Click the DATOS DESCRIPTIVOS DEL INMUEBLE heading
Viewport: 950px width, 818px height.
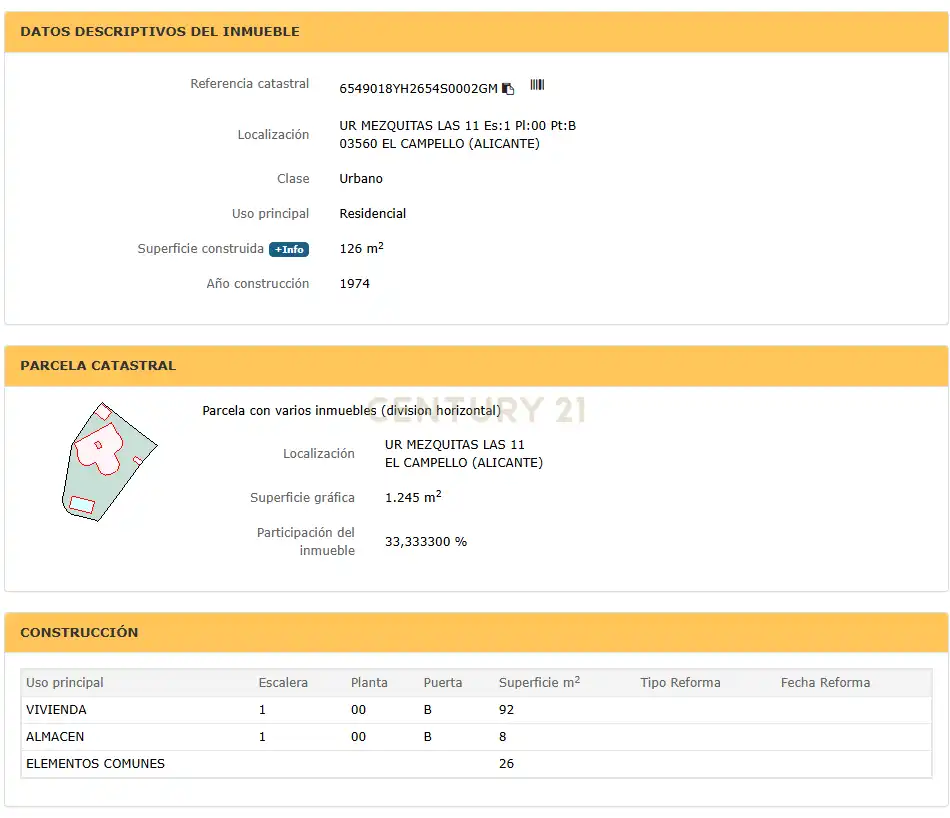point(160,32)
